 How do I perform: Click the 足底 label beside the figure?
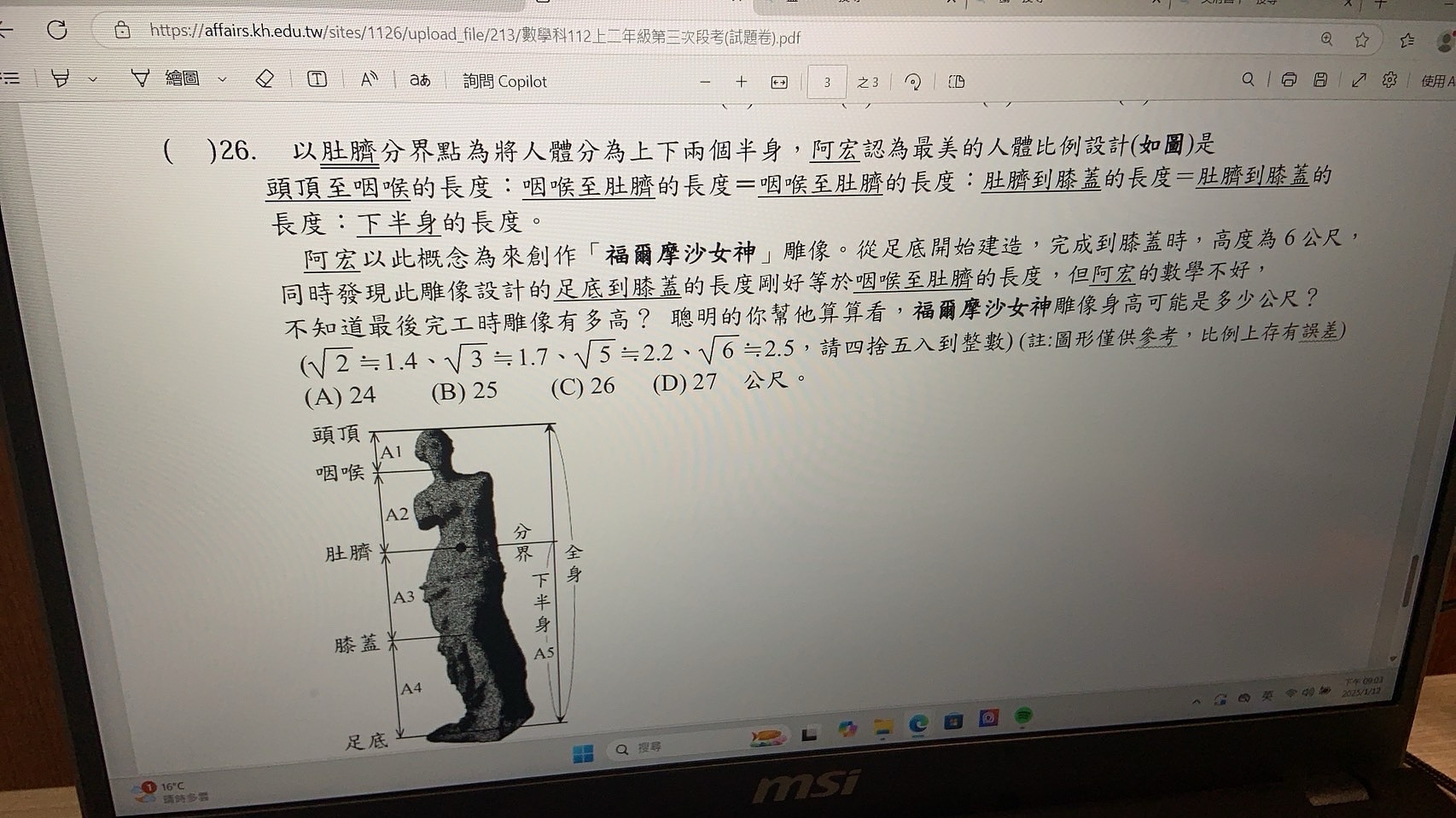pos(366,742)
